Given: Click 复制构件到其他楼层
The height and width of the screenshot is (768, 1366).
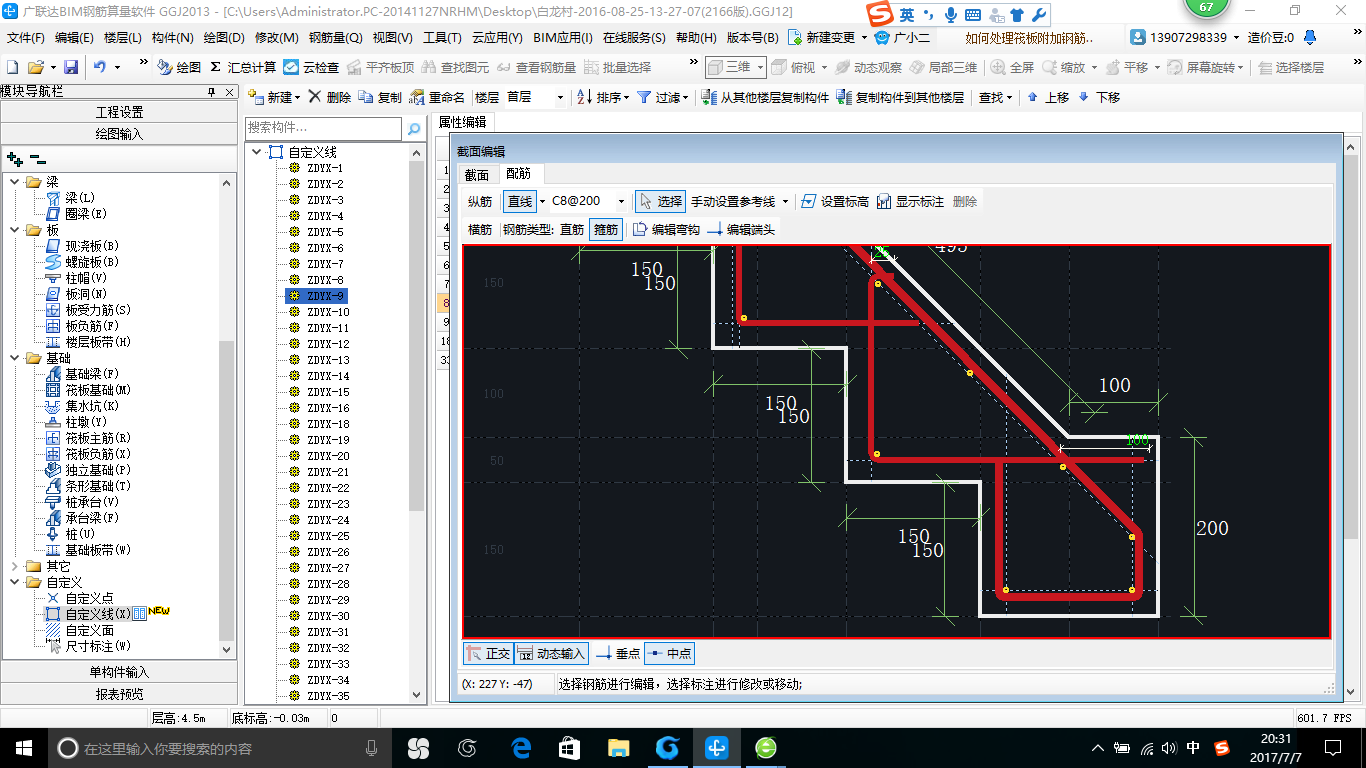Looking at the screenshot, I should pos(900,97).
